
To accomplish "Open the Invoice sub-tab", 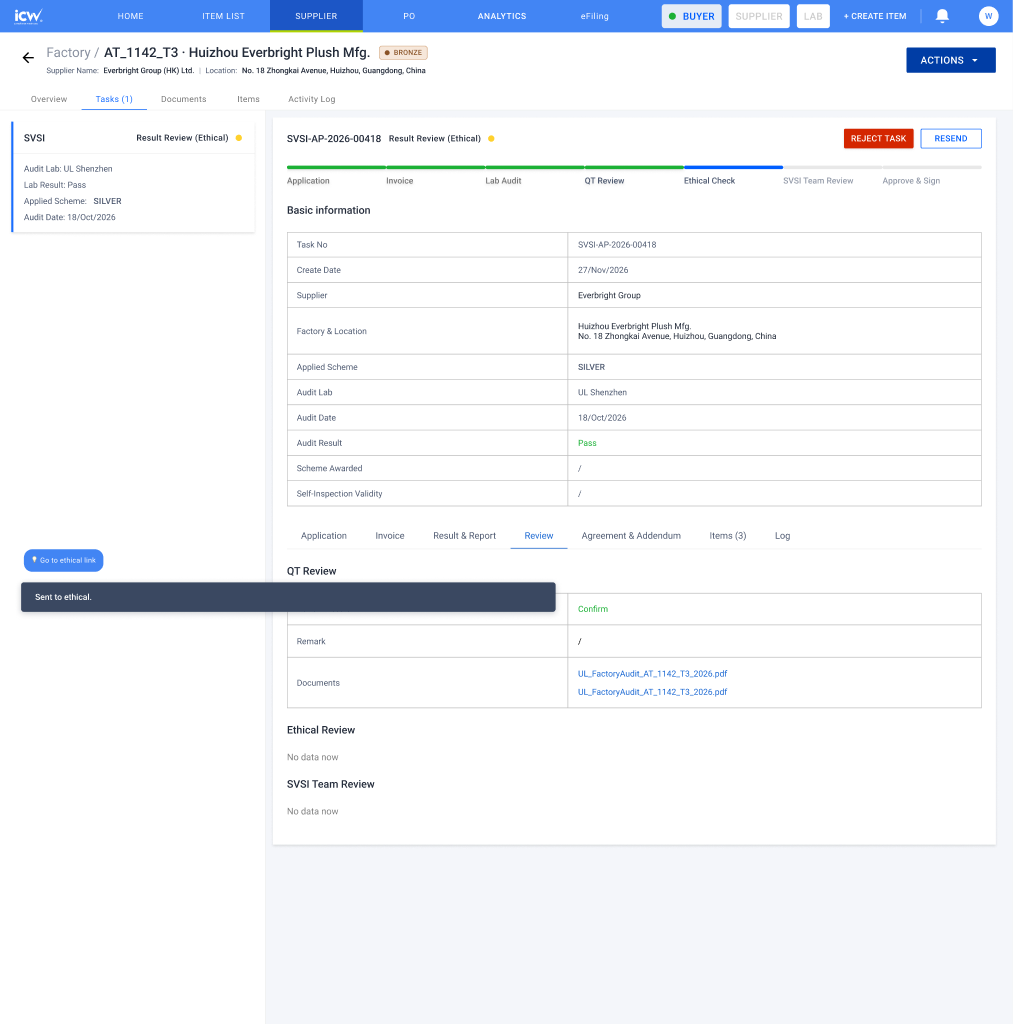I will (390, 536).
